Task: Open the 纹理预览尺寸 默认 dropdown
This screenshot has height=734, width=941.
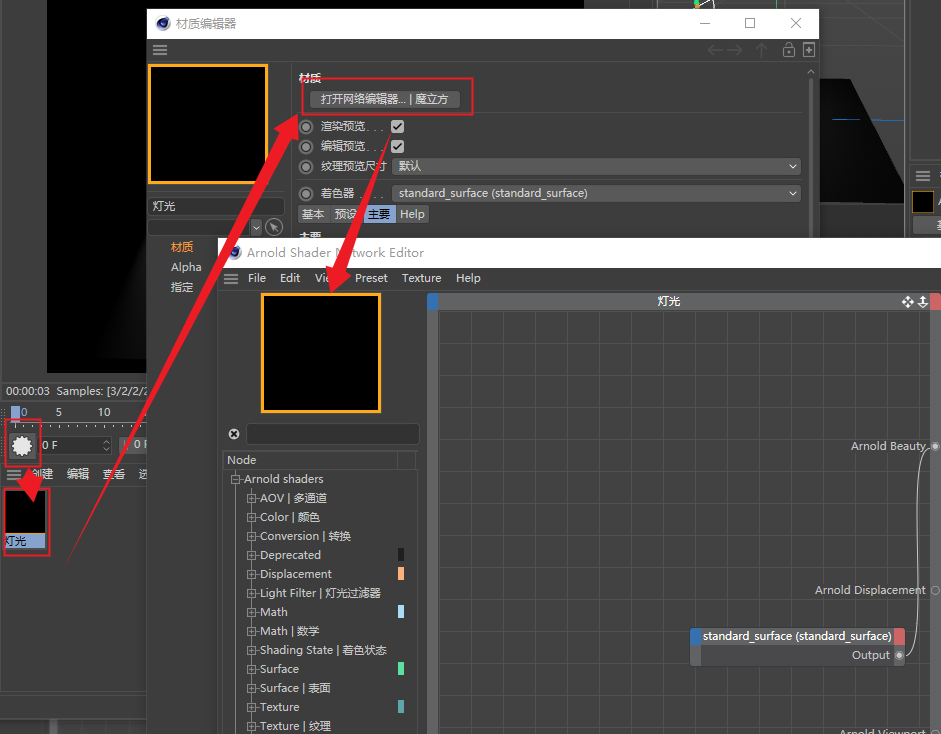Action: pos(596,166)
